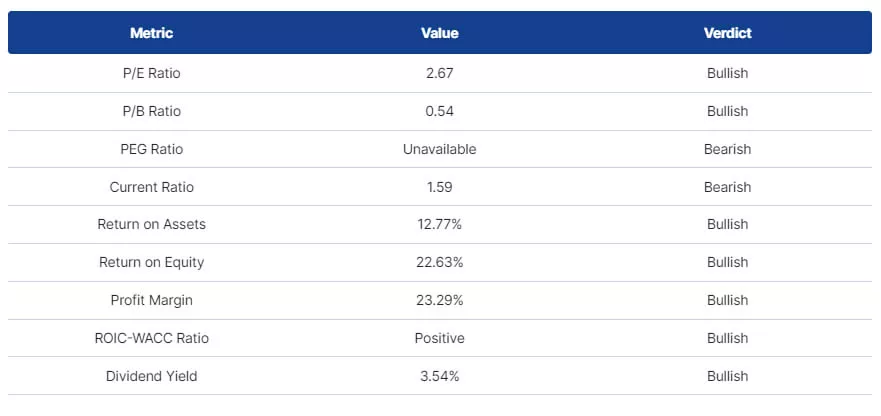This screenshot has width=881, height=416.
Task: Select the Unavailable PEG value cell
Action: point(440,149)
